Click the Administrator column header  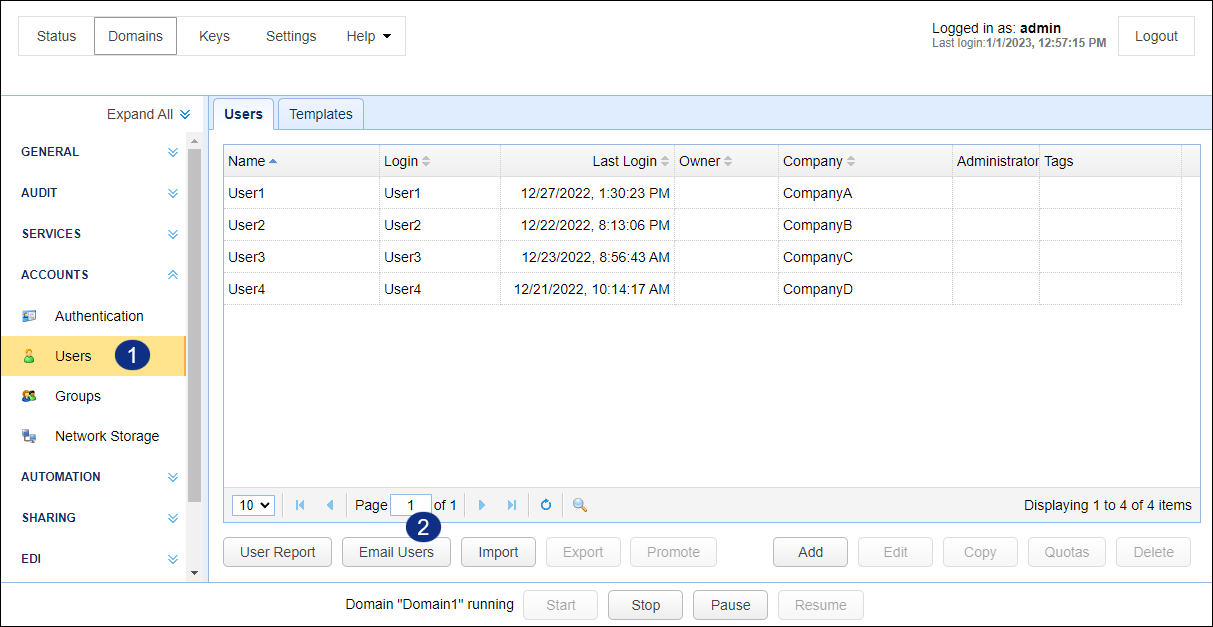996,161
